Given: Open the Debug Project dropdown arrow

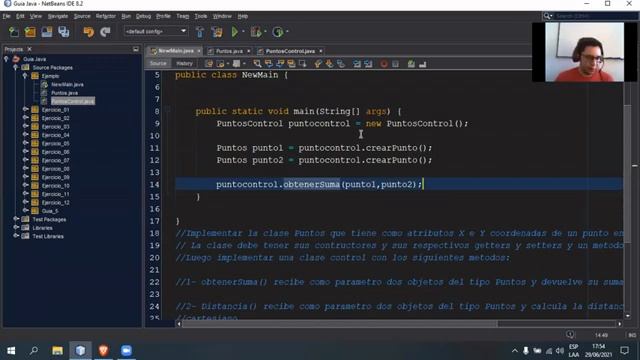Looking at the screenshot, I should tap(265, 32).
